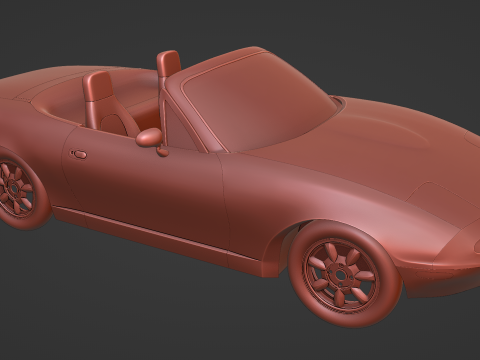Select the door handle on the car model

point(79,154)
